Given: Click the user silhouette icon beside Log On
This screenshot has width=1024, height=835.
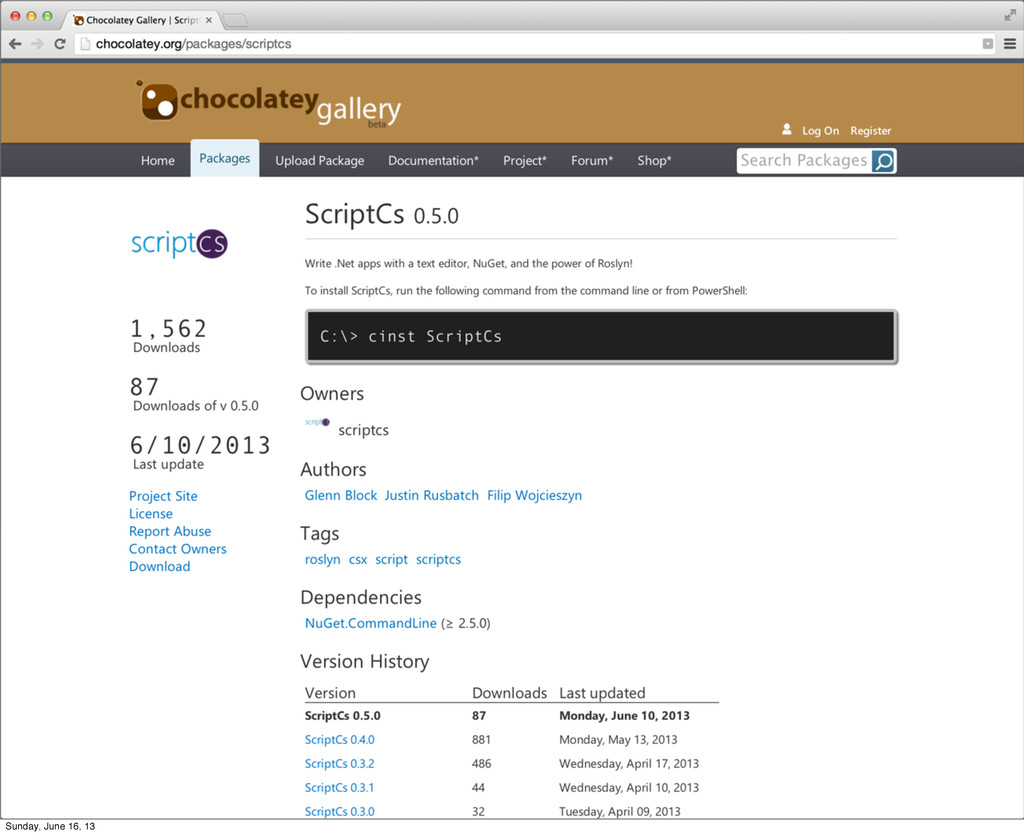Looking at the screenshot, I should tap(787, 129).
